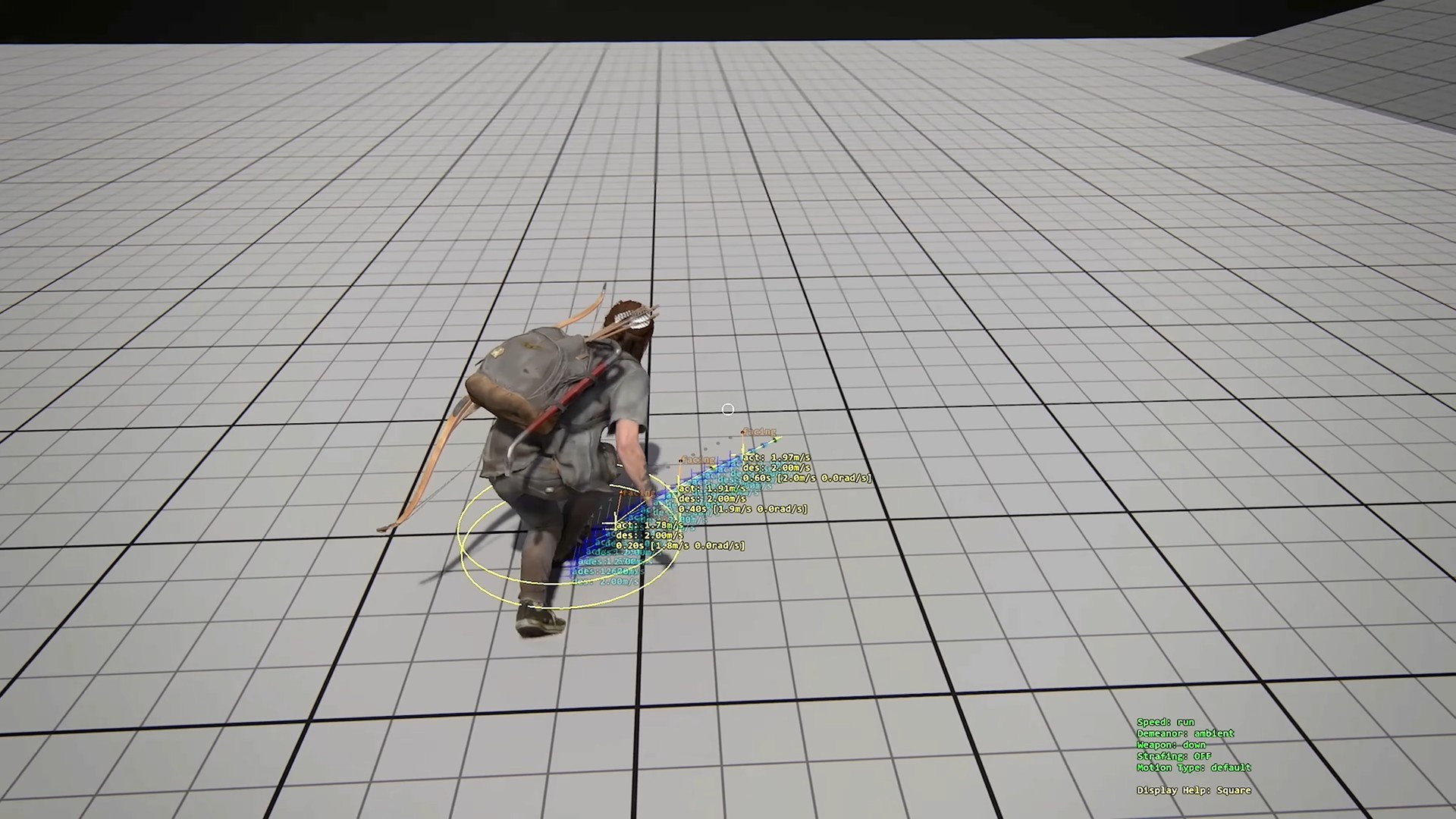Click the wooden bow tip near floor
1456x819 pixels.
point(387,526)
